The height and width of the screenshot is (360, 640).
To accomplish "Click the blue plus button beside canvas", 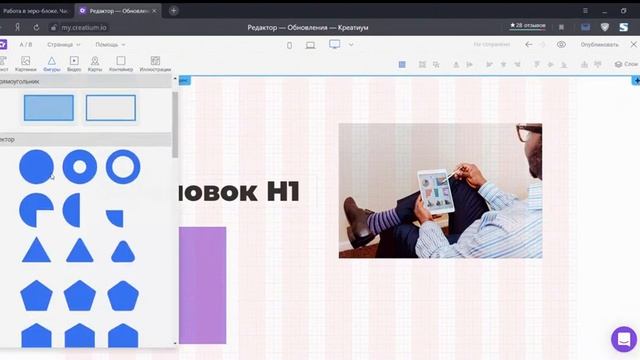I will pos(636,81).
